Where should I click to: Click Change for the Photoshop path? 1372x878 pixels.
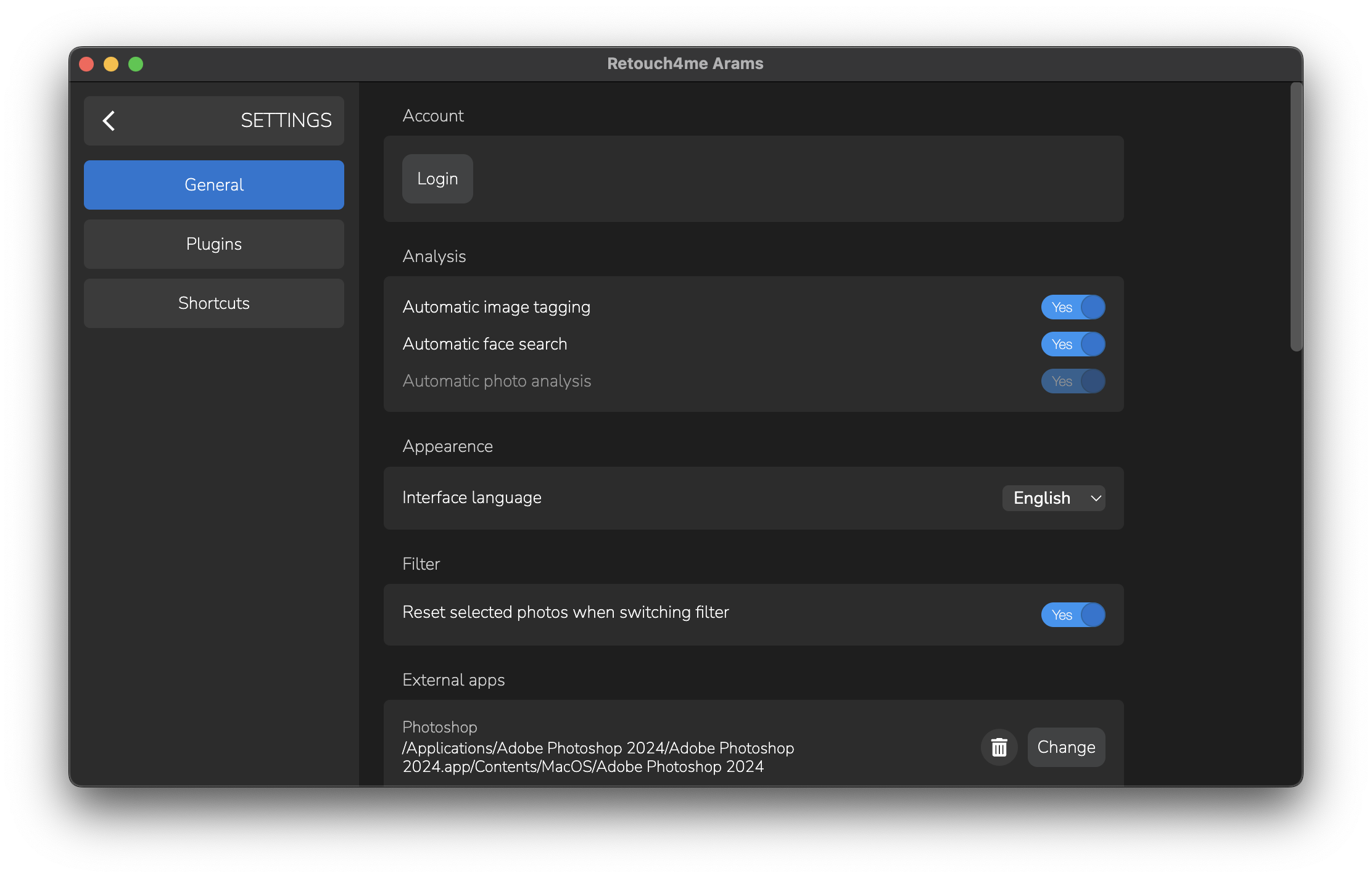tap(1065, 747)
